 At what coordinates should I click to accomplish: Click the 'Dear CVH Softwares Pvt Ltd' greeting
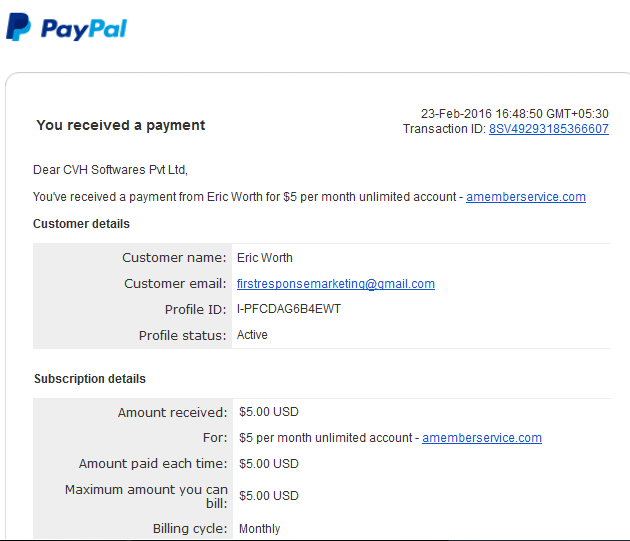110,170
